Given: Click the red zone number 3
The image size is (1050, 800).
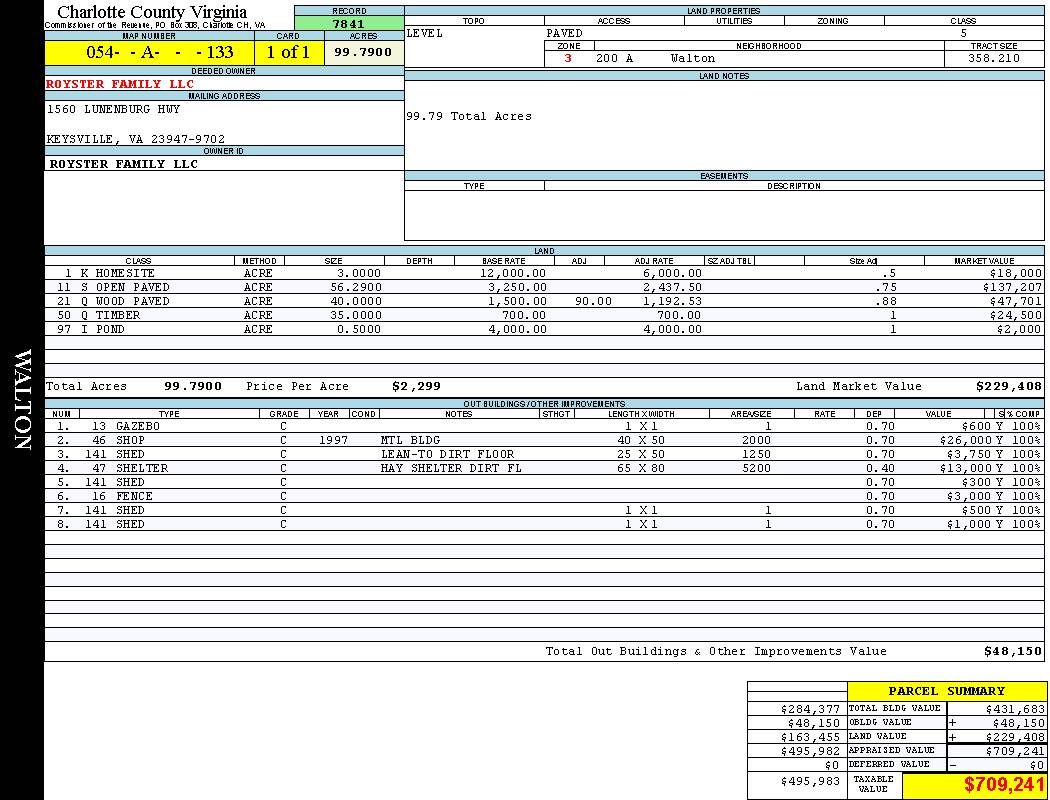Looking at the screenshot, I should (568, 59).
